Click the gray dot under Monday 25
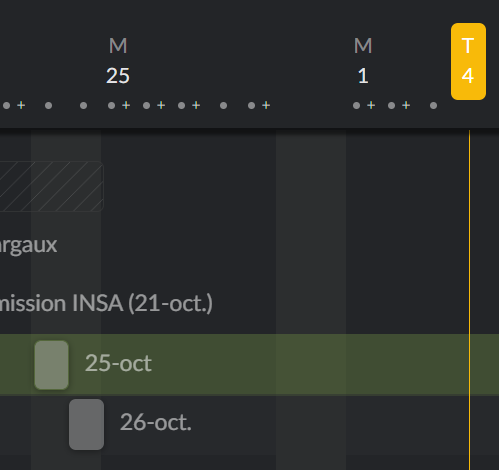Viewport: 499px width, 470px height. tap(111, 106)
